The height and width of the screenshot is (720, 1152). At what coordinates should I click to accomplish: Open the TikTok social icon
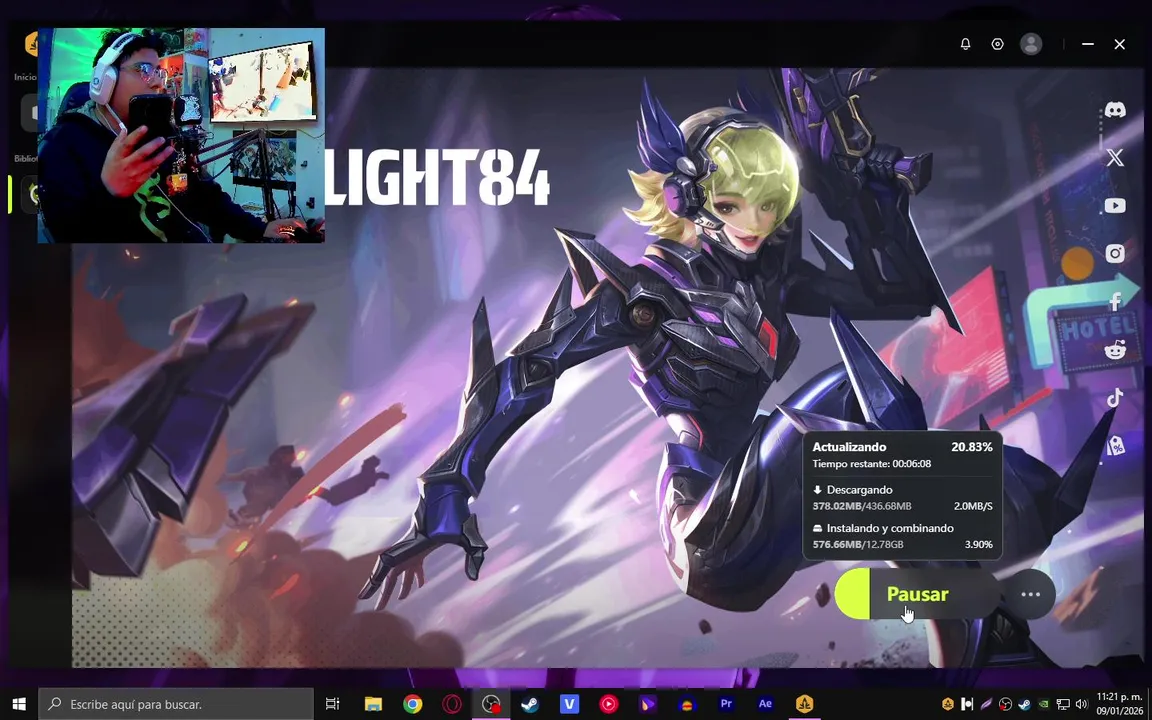[1115, 397]
